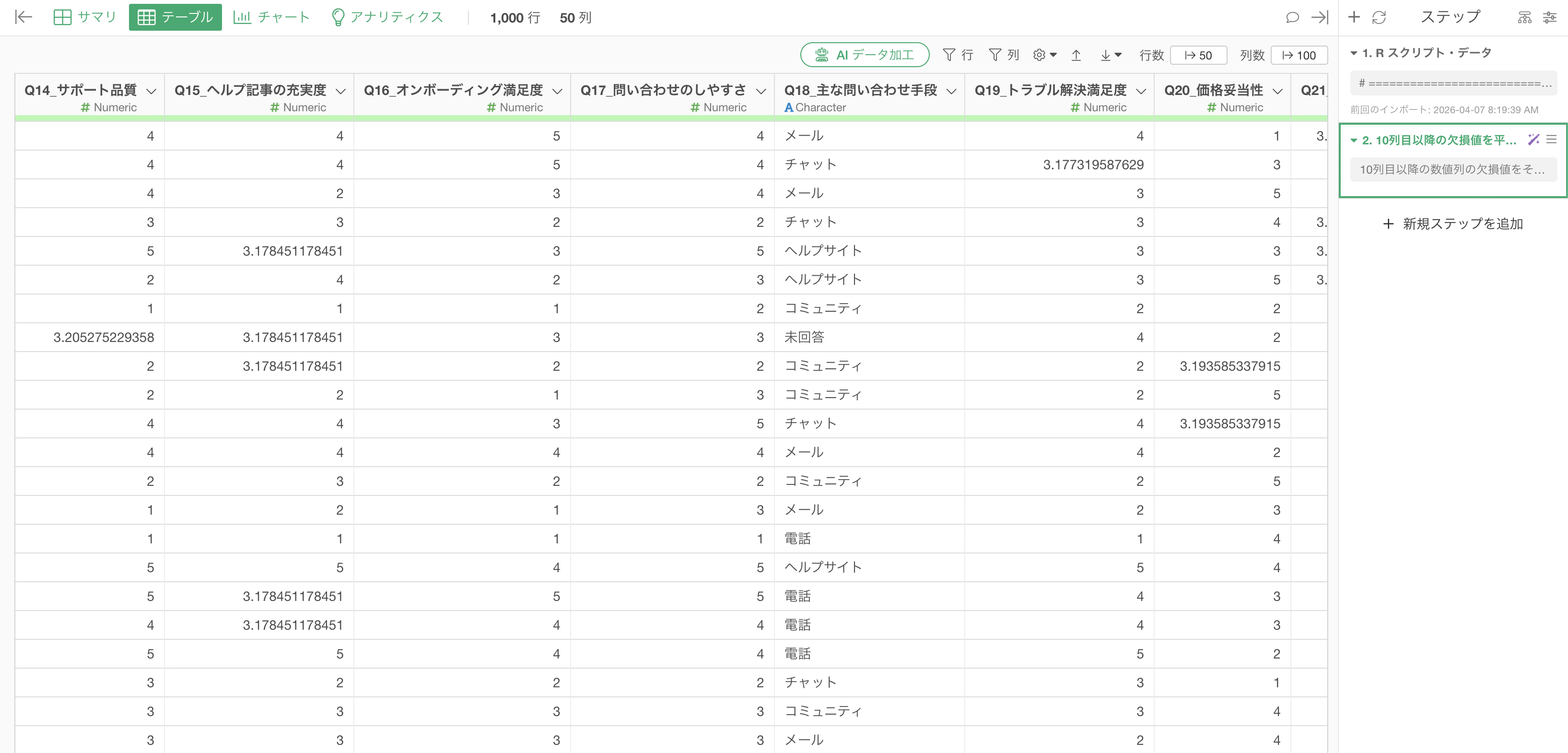Switch to the サマリ tab

tap(84, 17)
